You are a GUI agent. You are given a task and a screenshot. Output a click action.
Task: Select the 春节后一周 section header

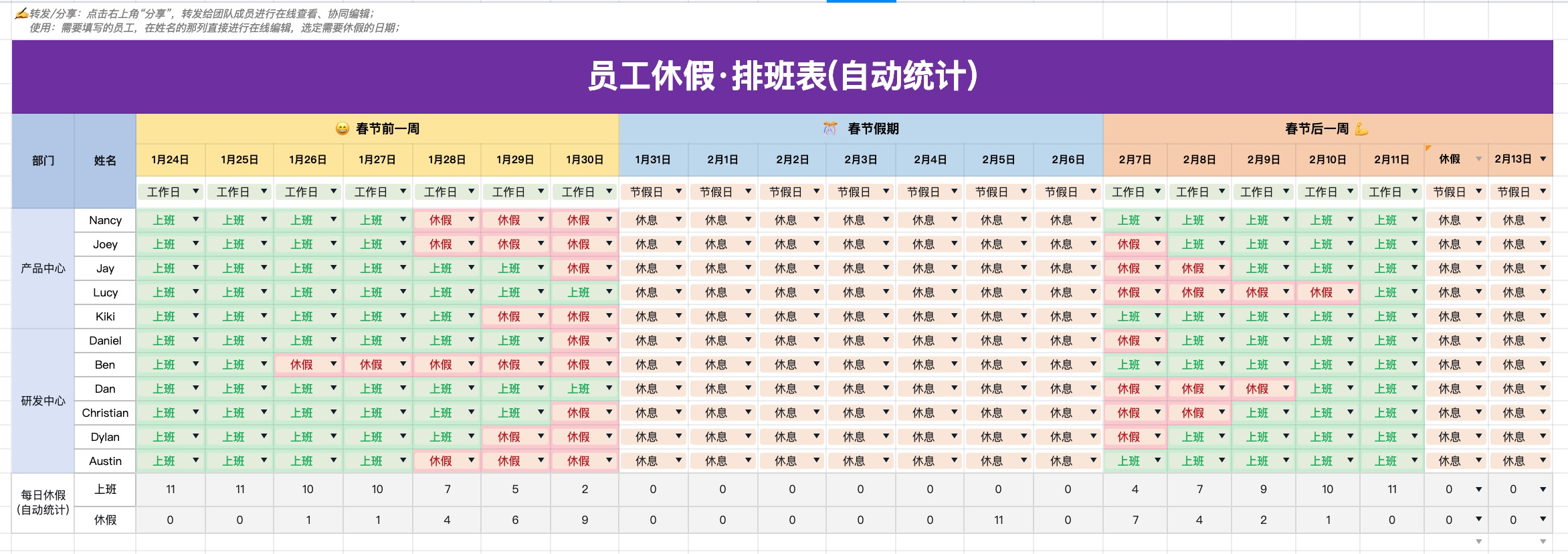1328,128
